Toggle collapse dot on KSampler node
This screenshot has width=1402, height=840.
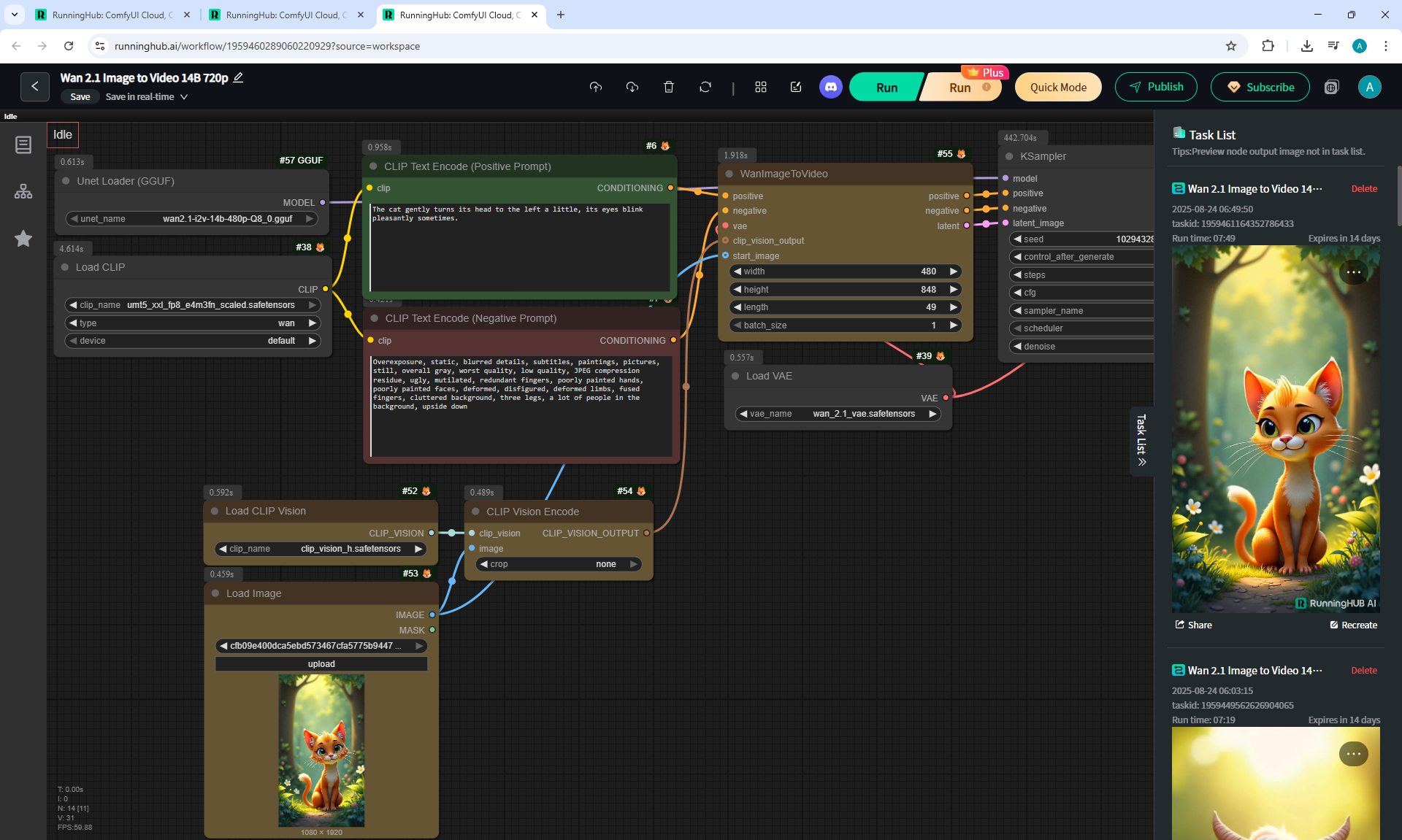(1009, 156)
